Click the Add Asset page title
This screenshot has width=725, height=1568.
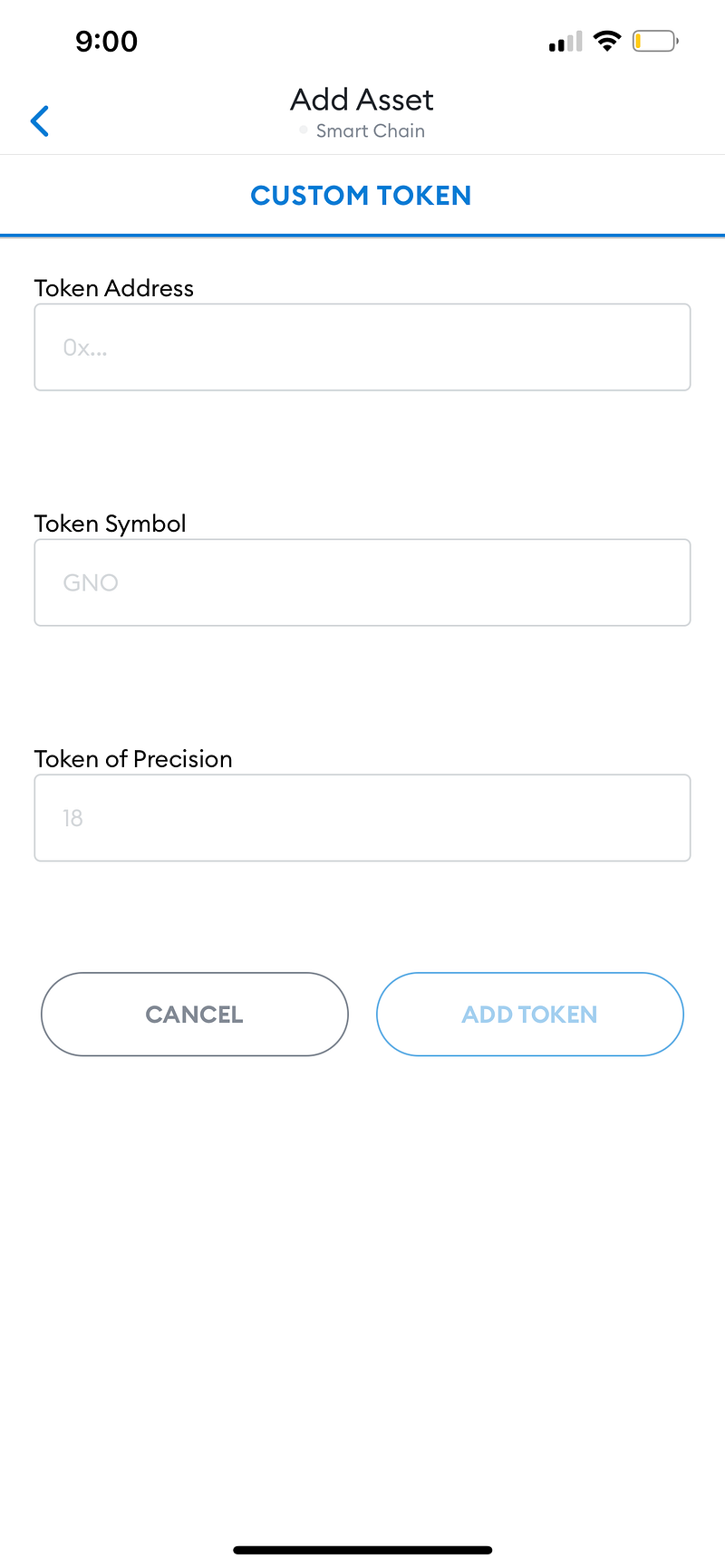(x=362, y=99)
